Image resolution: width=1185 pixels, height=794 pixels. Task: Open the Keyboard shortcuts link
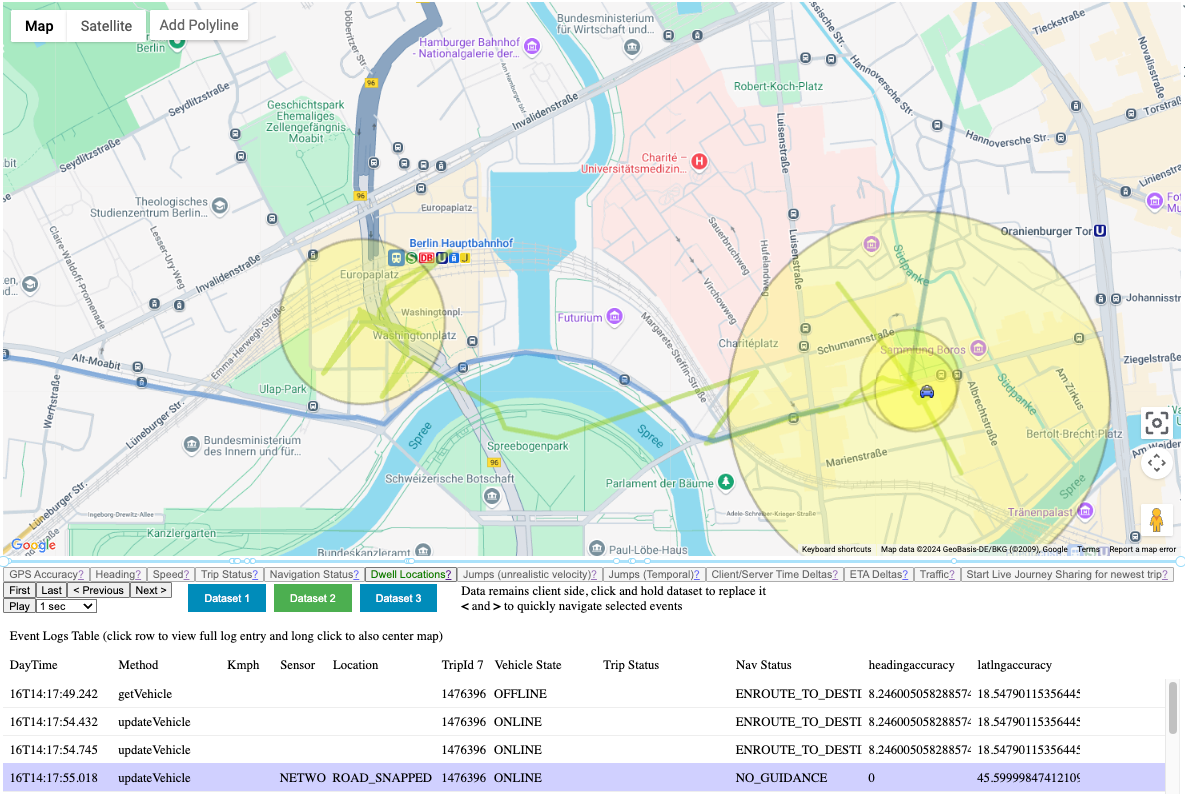[836, 549]
